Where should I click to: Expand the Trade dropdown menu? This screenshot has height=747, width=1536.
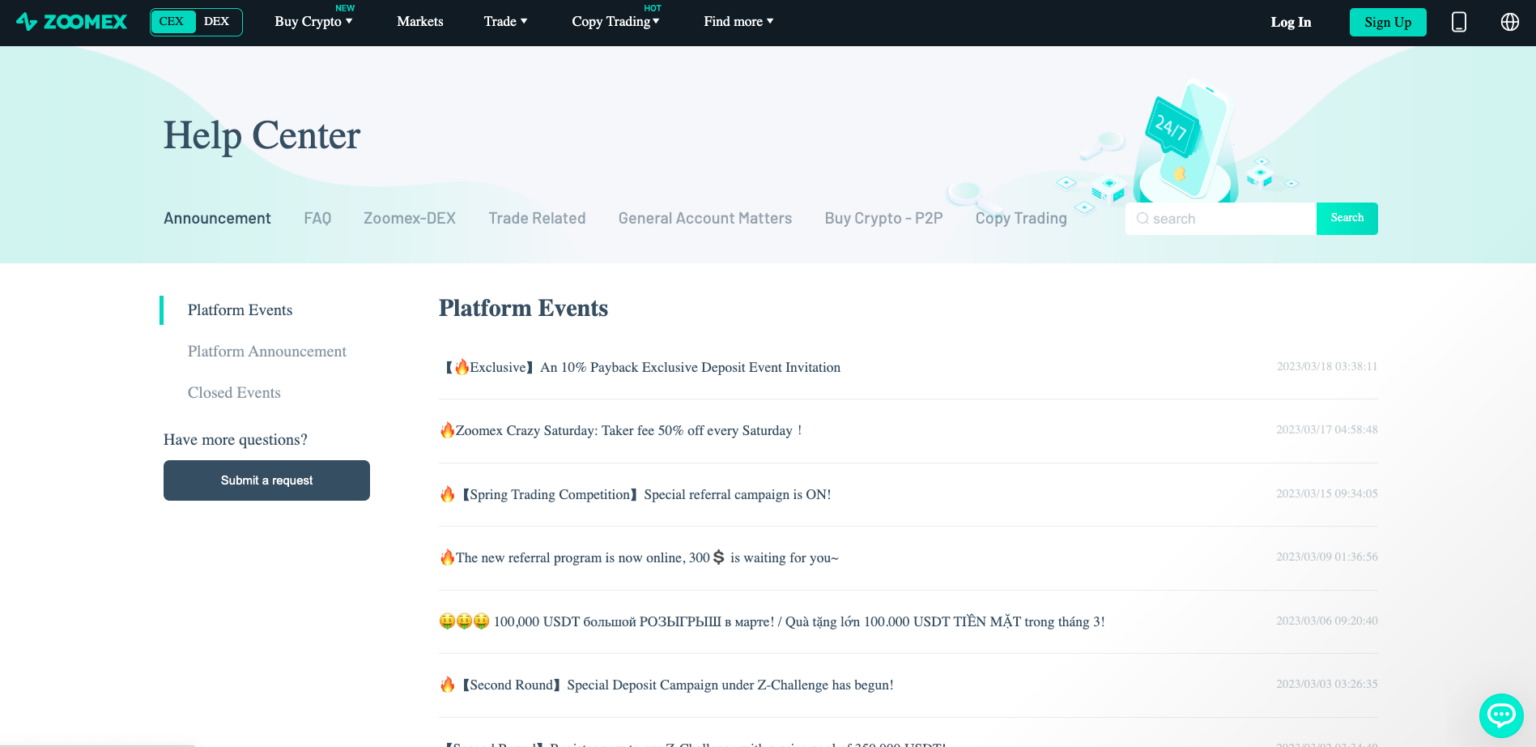click(x=505, y=22)
